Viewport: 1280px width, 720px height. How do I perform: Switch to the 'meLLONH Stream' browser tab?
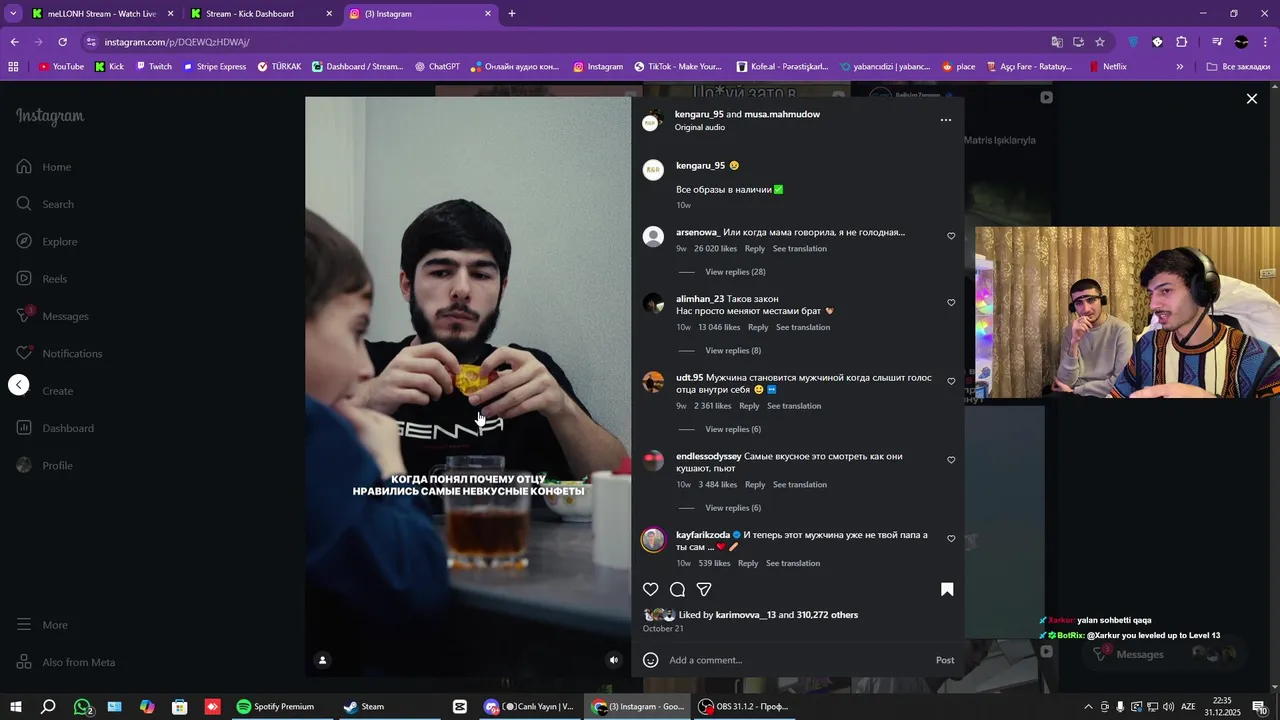tap(100, 14)
